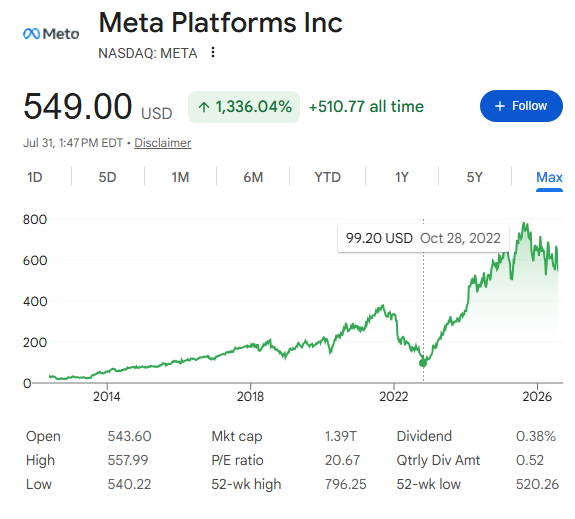
Task: Switch to the 6M time range
Action: pos(253,178)
